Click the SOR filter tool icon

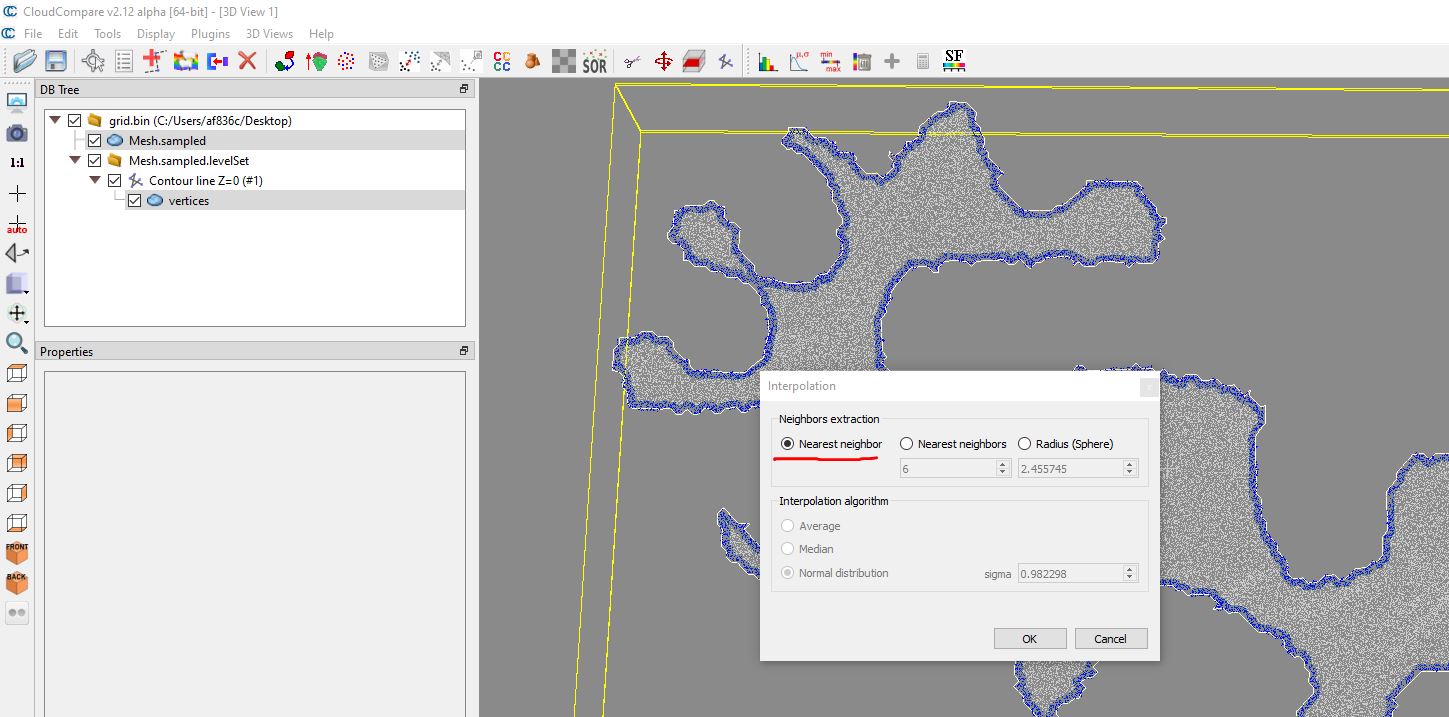point(594,62)
